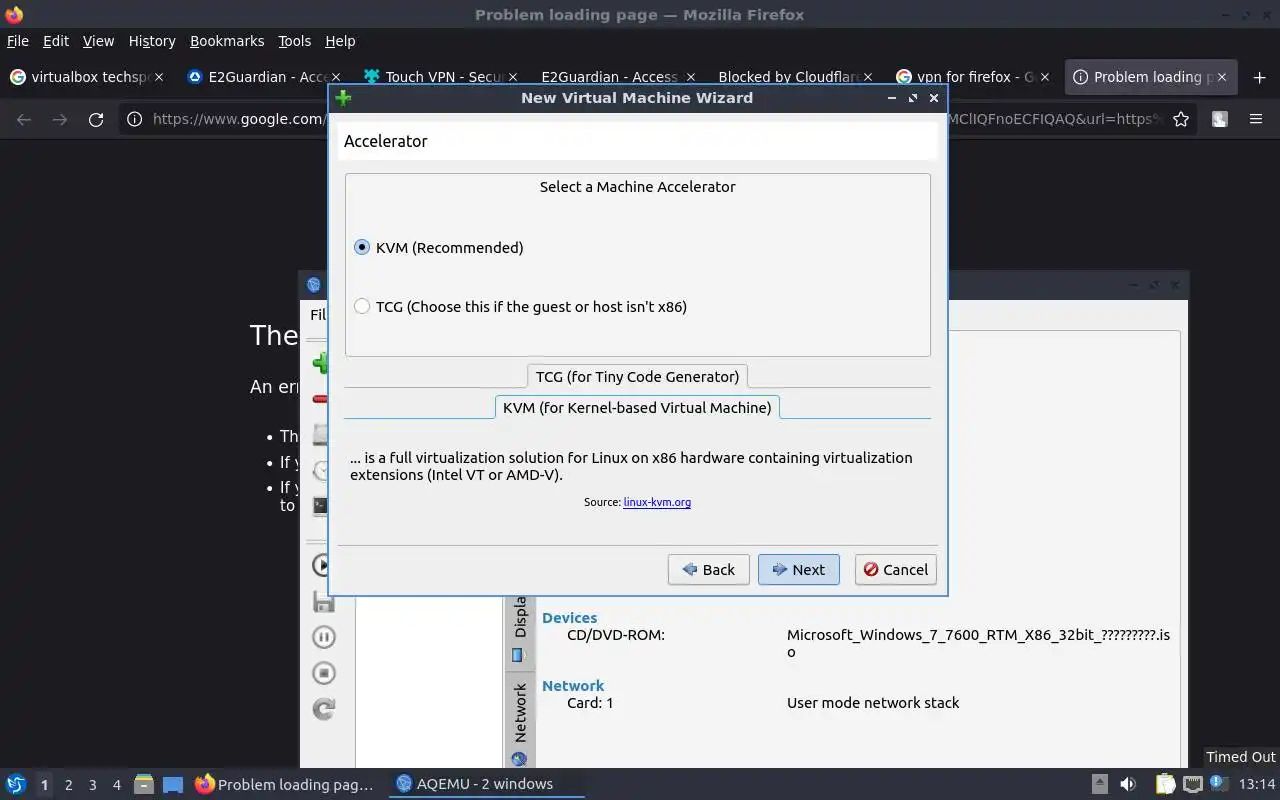Stop the VM in AQEMU toolbar

pos(323,673)
